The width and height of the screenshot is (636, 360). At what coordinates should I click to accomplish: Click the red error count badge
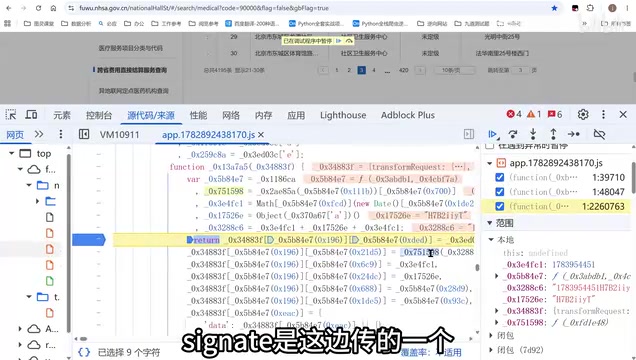[x=514, y=115]
